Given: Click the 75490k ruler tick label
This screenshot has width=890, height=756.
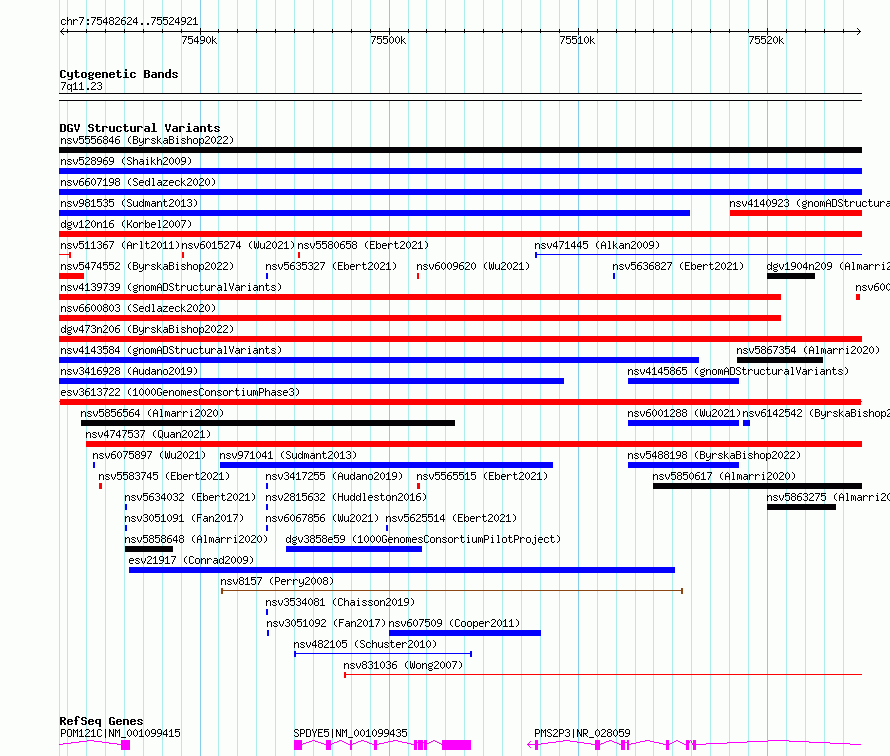Looking at the screenshot, I should click(x=199, y=40).
